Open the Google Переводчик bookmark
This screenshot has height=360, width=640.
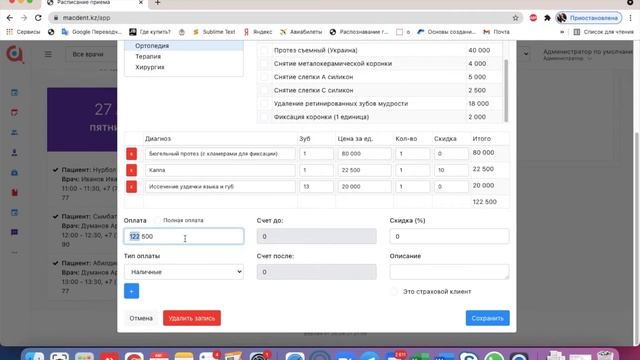click(x=91, y=32)
